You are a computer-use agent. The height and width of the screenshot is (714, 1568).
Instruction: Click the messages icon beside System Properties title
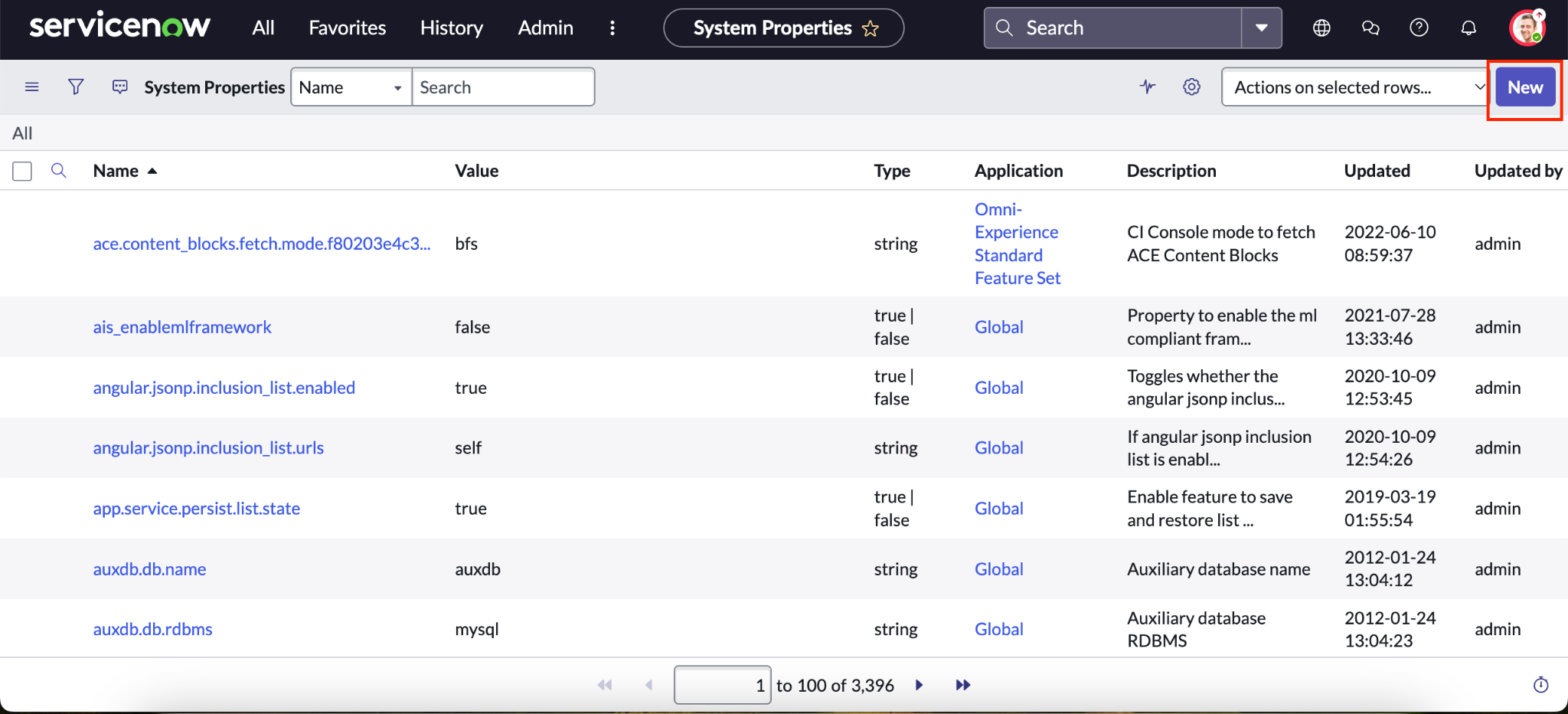(119, 87)
